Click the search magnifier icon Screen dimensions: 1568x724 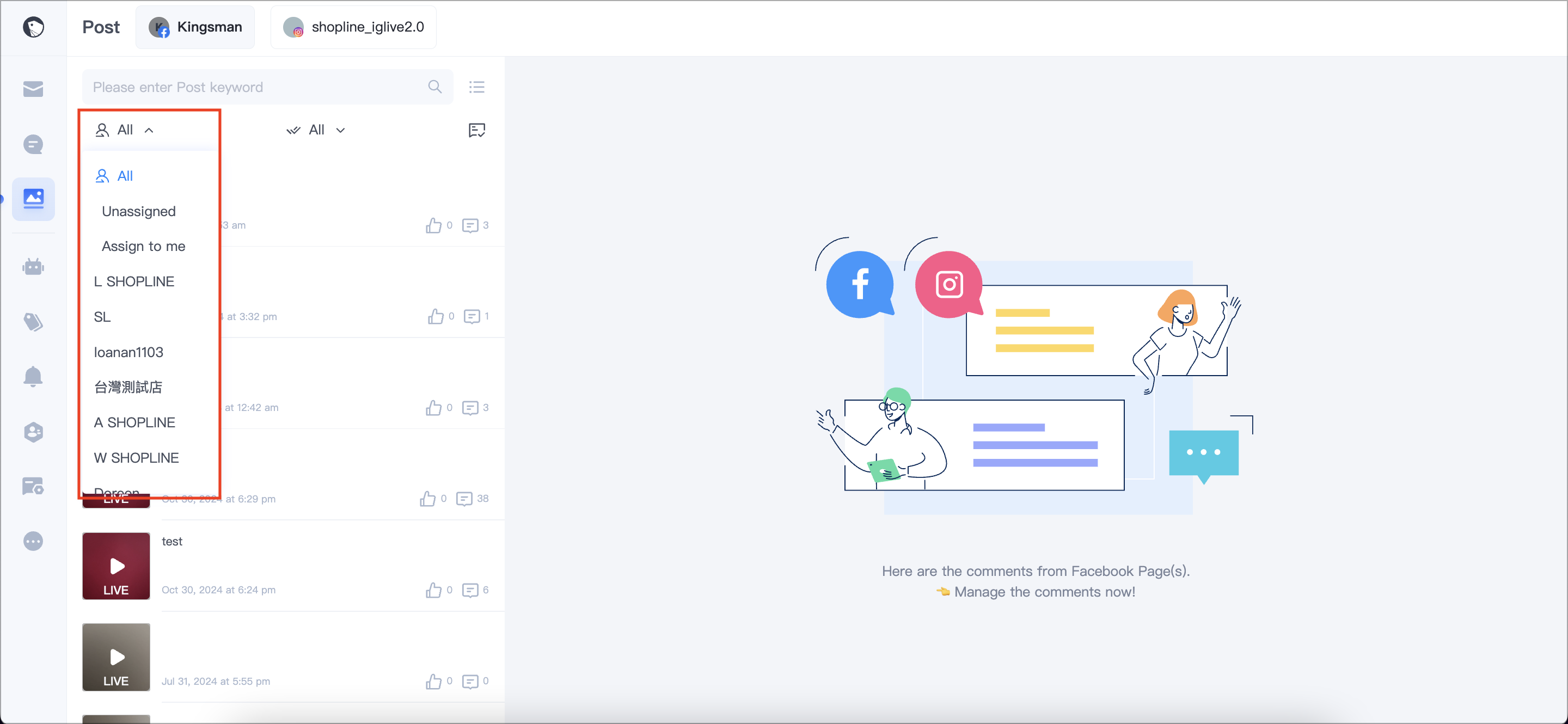[x=434, y=87]
